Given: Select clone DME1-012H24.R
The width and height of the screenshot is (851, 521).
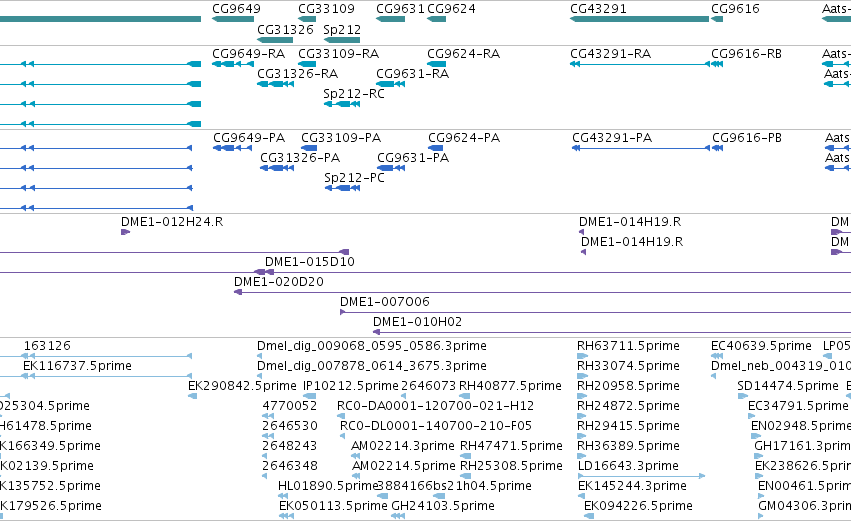Looking at the screenshot, I should tap(172, 222).
